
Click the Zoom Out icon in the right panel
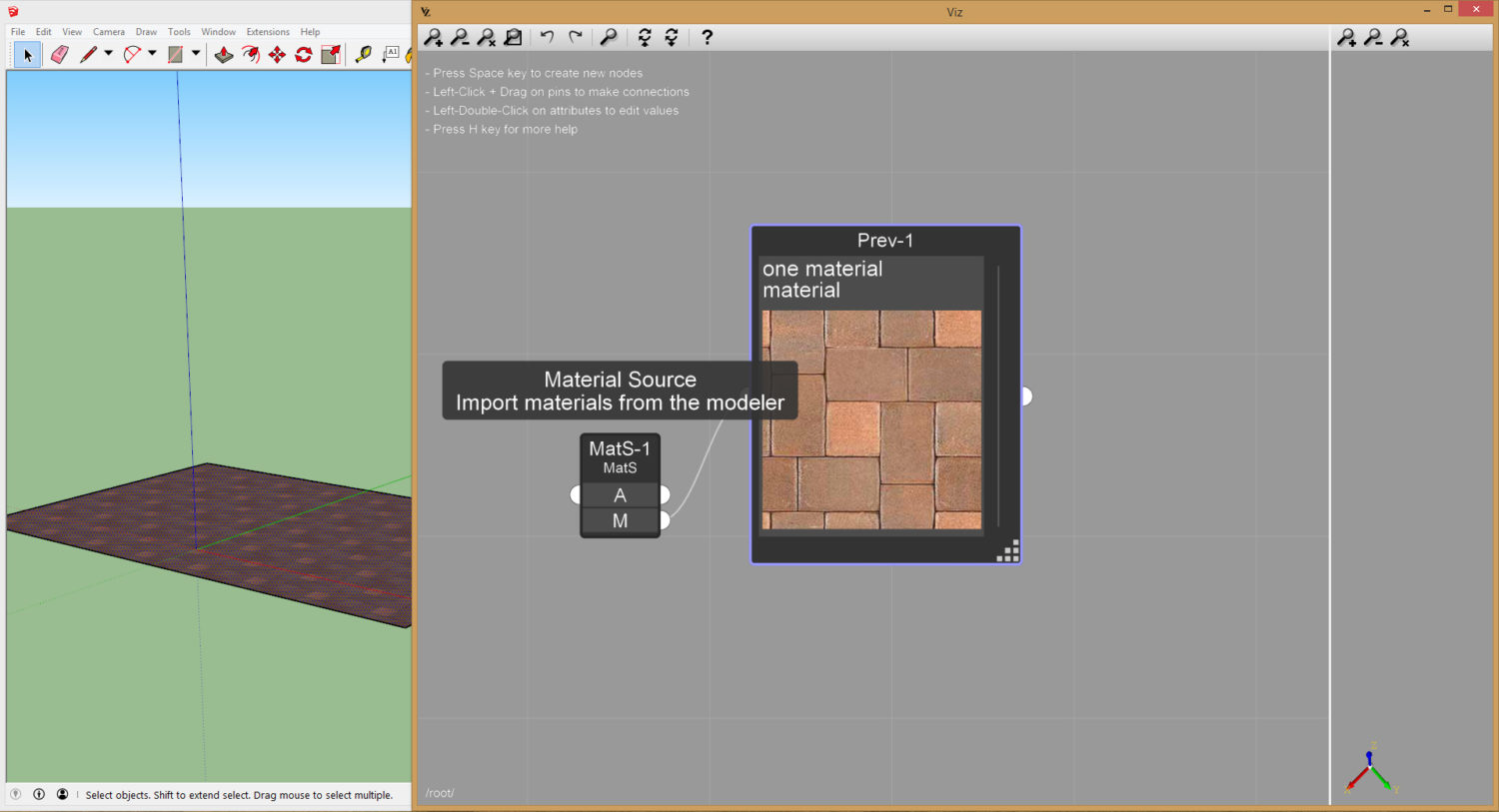pos(1373,37)
